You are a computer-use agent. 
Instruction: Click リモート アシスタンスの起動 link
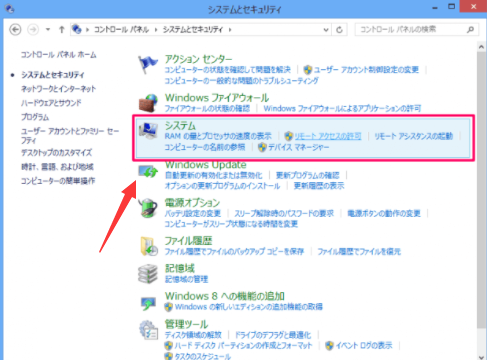coord(413,136)
